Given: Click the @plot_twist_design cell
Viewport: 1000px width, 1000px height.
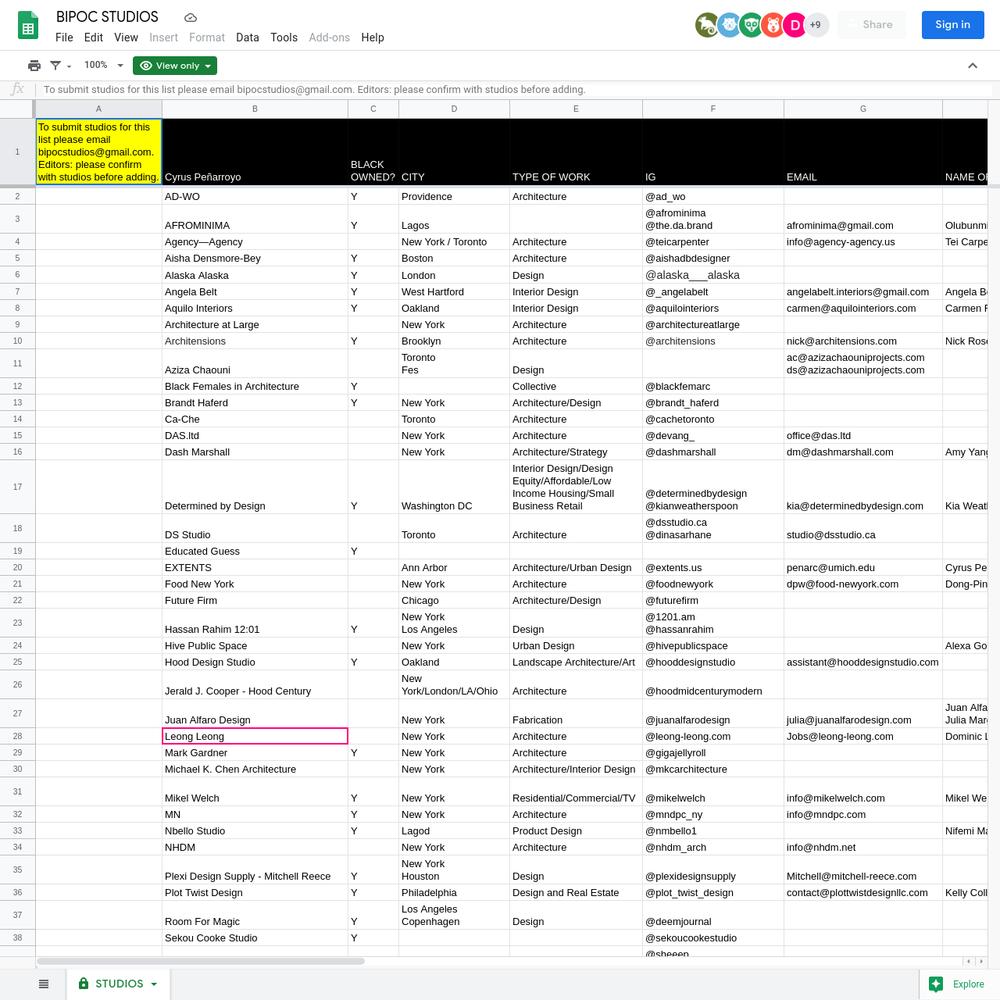Looking at the screenshot, I should coord(713,893).
